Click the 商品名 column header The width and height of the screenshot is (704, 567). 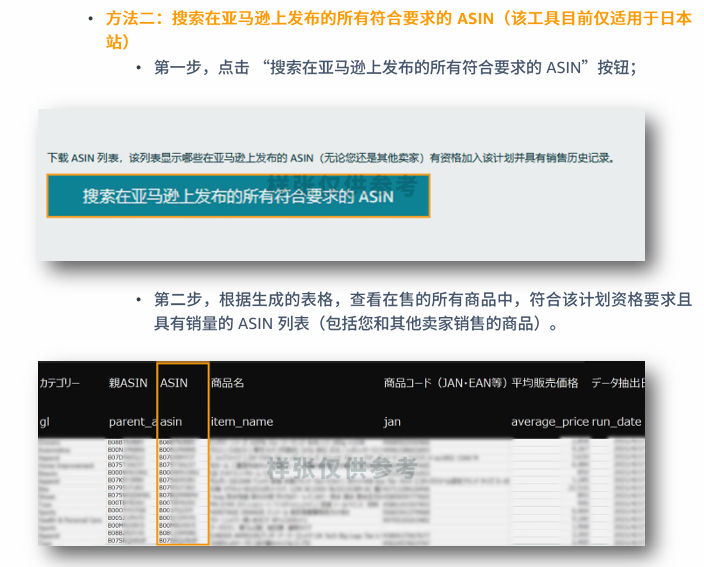point(227,383)
